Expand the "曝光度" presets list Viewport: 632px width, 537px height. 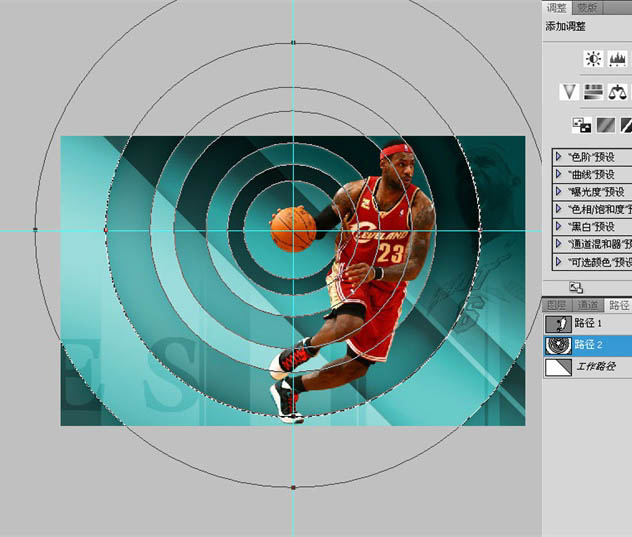pyautogui.click(x=558, y=191)
